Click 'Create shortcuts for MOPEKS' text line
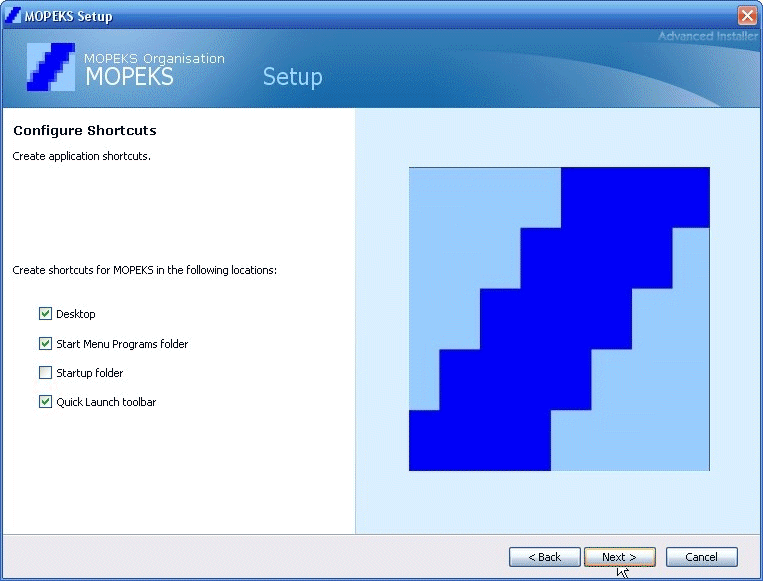 [x=145, y=270]
